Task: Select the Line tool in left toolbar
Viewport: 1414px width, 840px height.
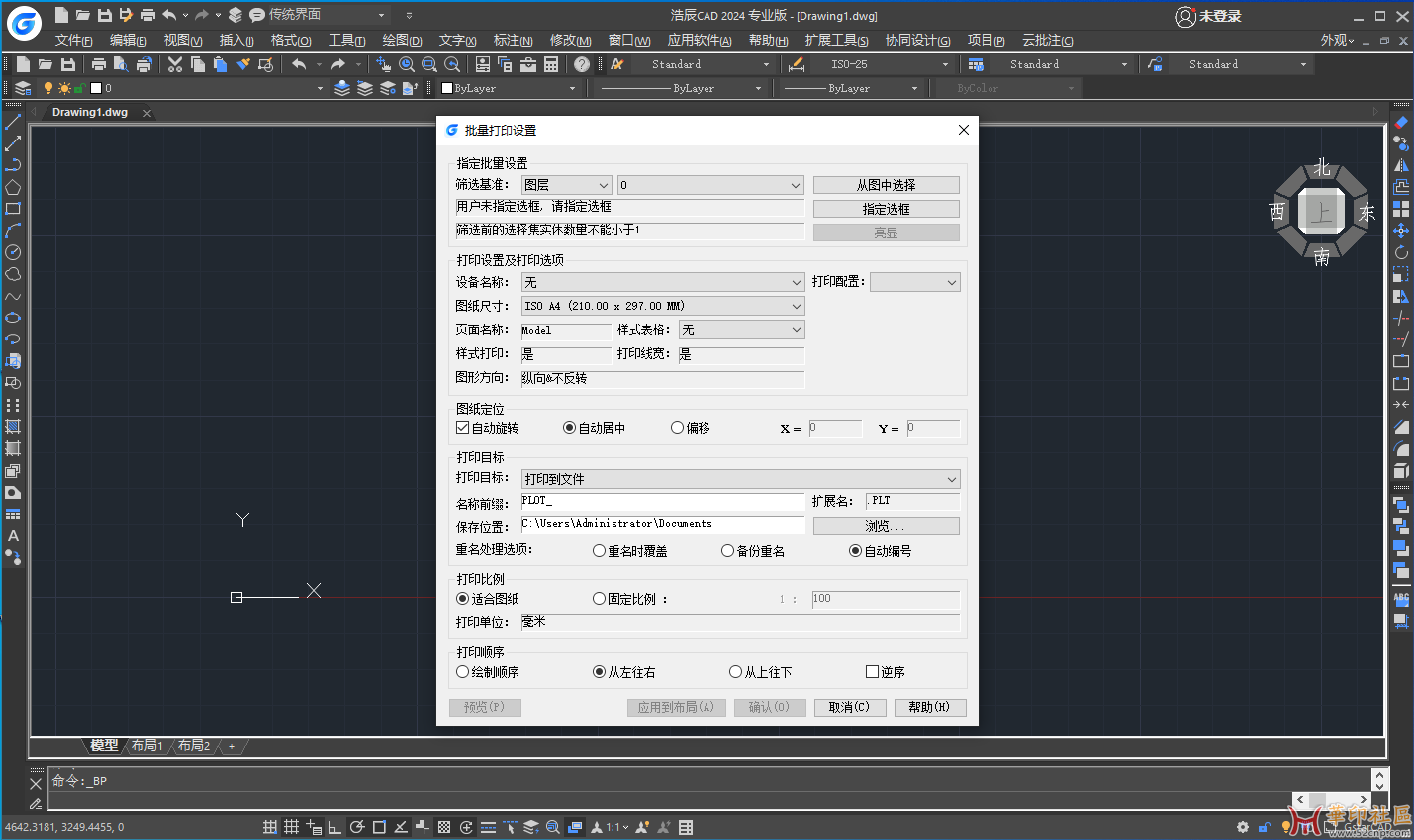Action: 13,122
